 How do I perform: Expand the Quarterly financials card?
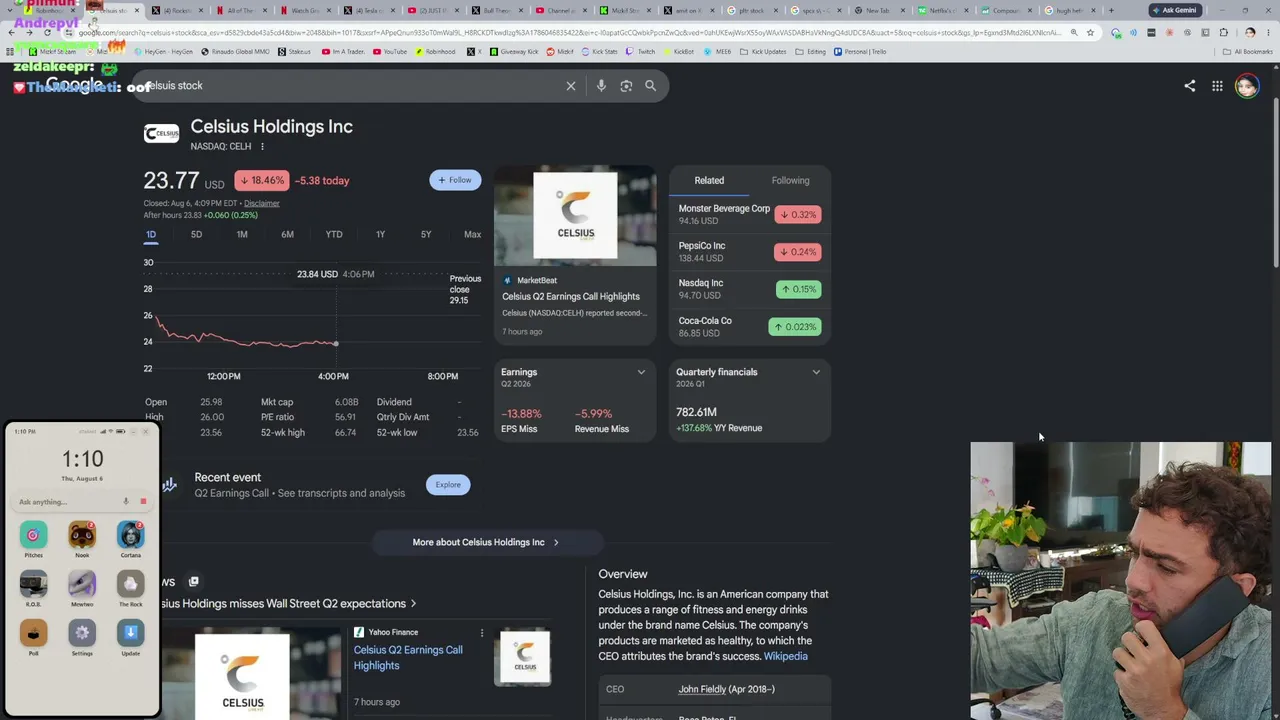[816, 373]
